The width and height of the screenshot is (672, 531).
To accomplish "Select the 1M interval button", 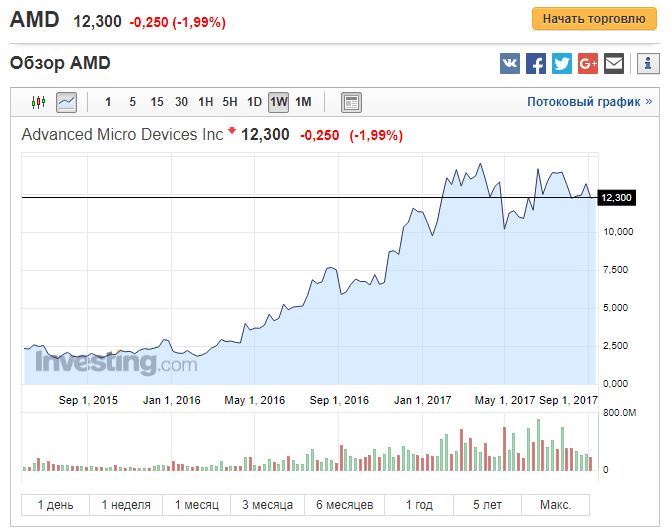I will click(x=303, y=102).
